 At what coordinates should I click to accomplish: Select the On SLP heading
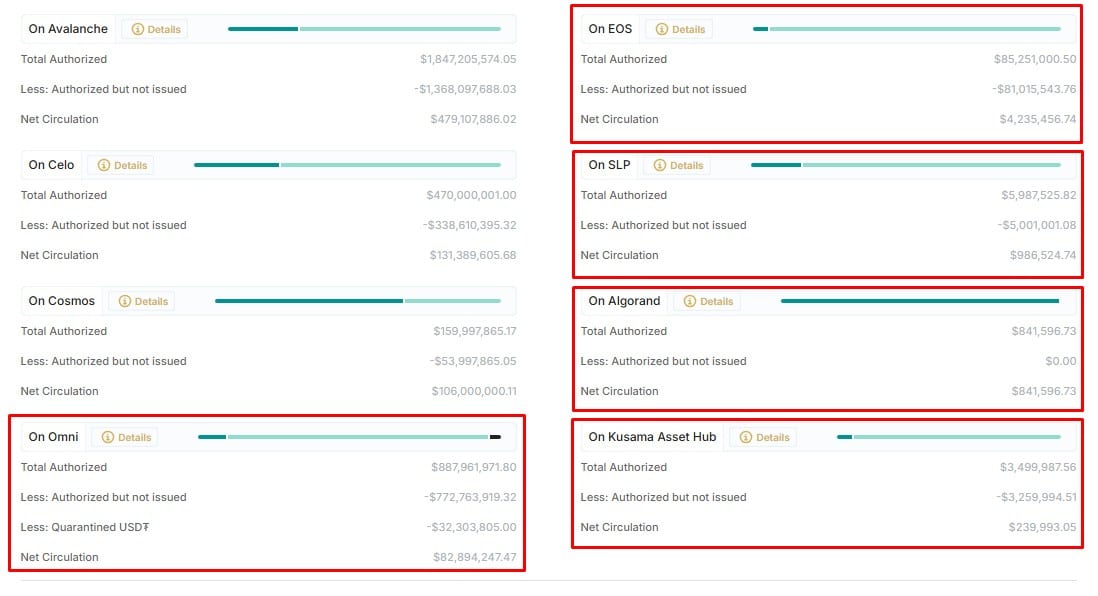[x=609, y=165]
